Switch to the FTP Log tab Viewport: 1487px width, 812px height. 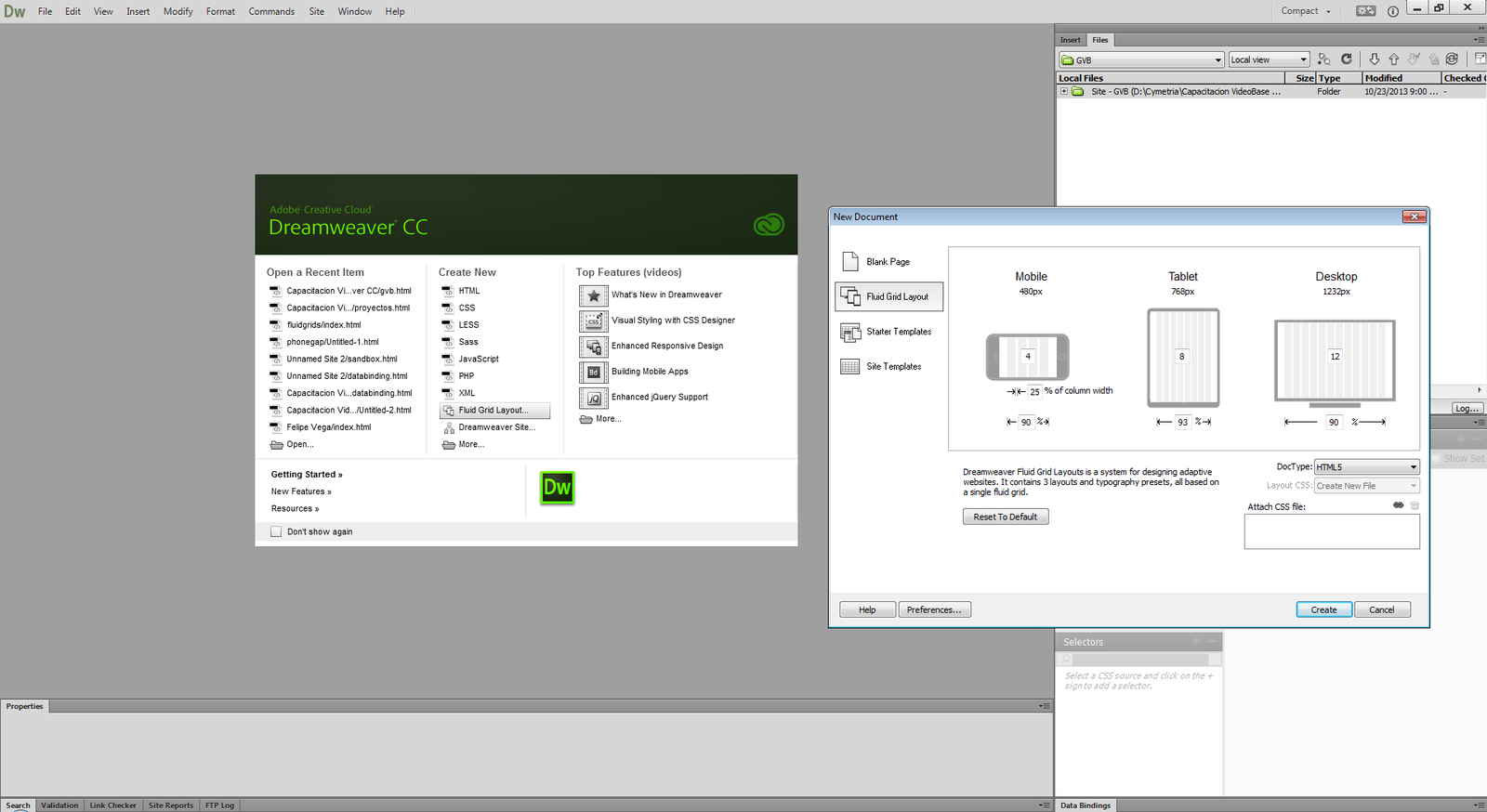(x=219, y=805)
